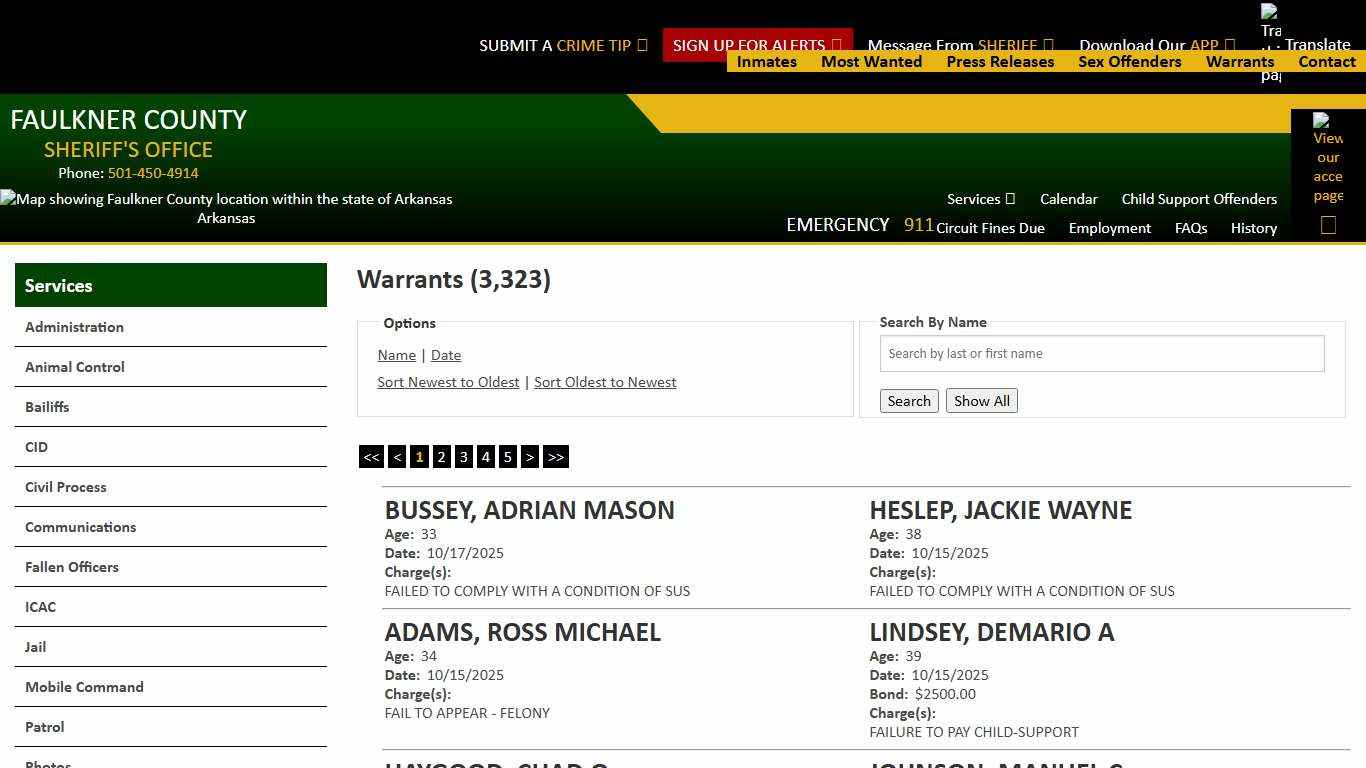The image size is (1366, 768).
Task: Go back with < previous page arrow
Action: pos(397,457)
